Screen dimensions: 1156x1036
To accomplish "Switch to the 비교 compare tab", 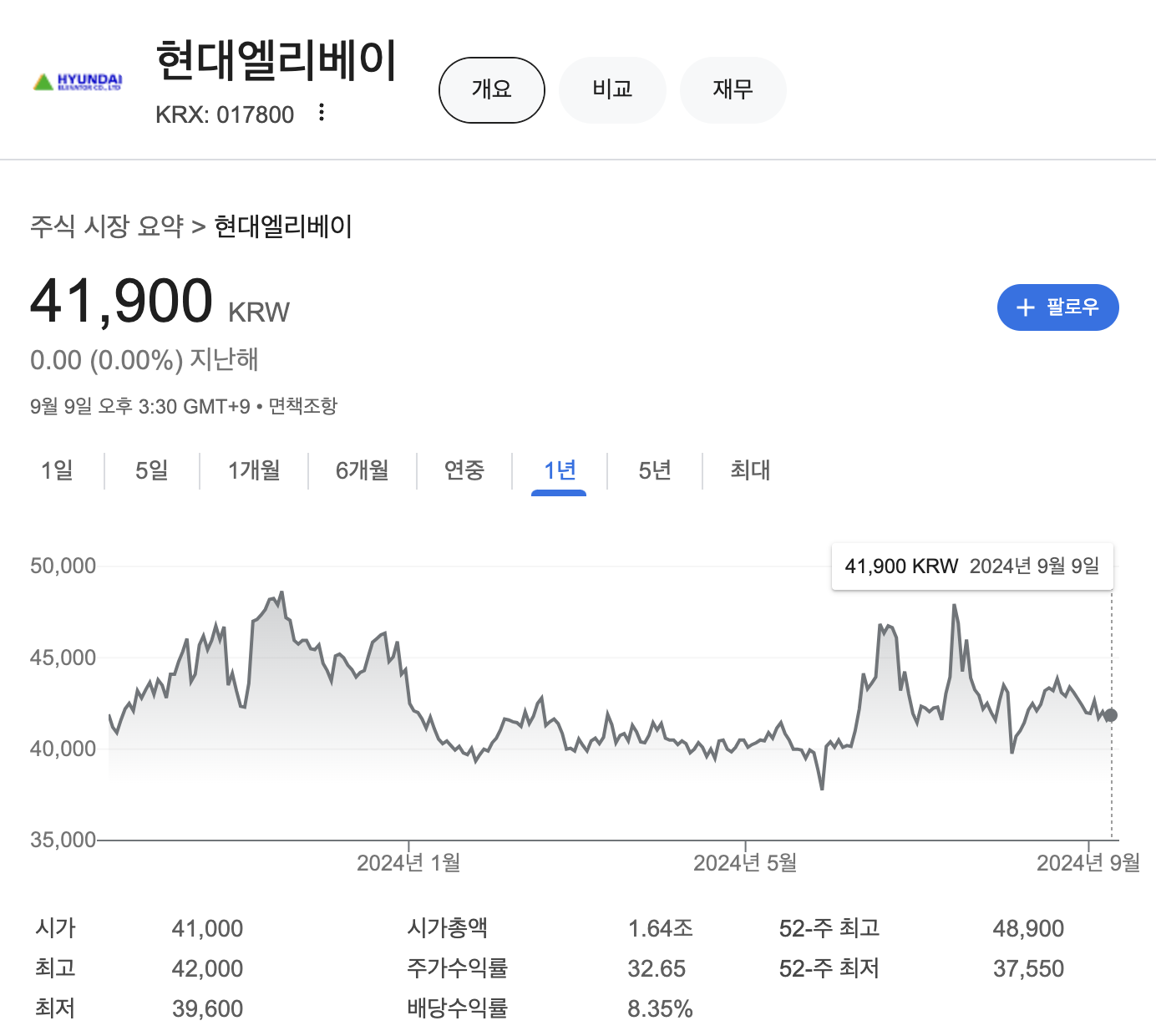I will (612, 90).
